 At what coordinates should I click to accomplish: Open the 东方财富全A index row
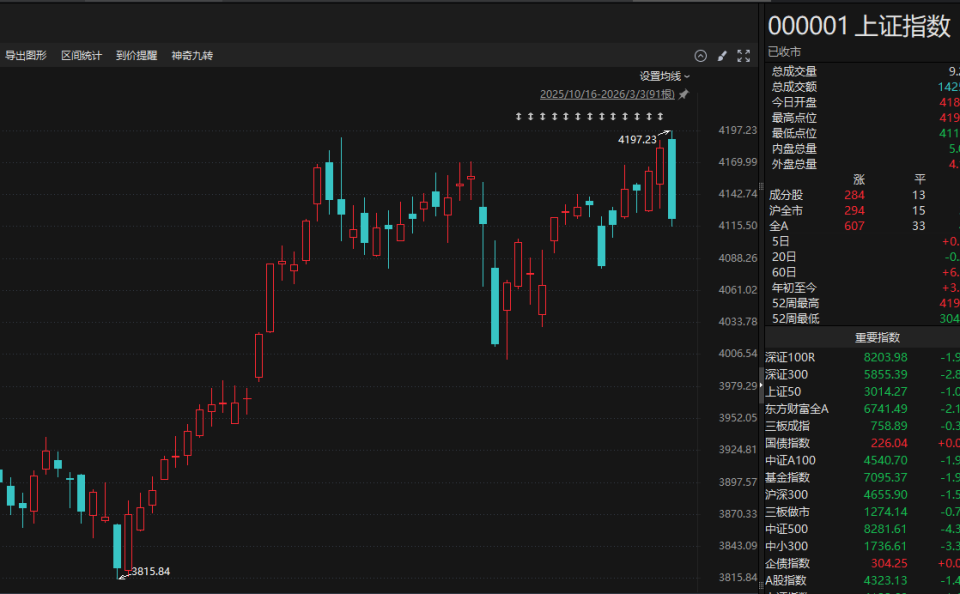[863, 408]
